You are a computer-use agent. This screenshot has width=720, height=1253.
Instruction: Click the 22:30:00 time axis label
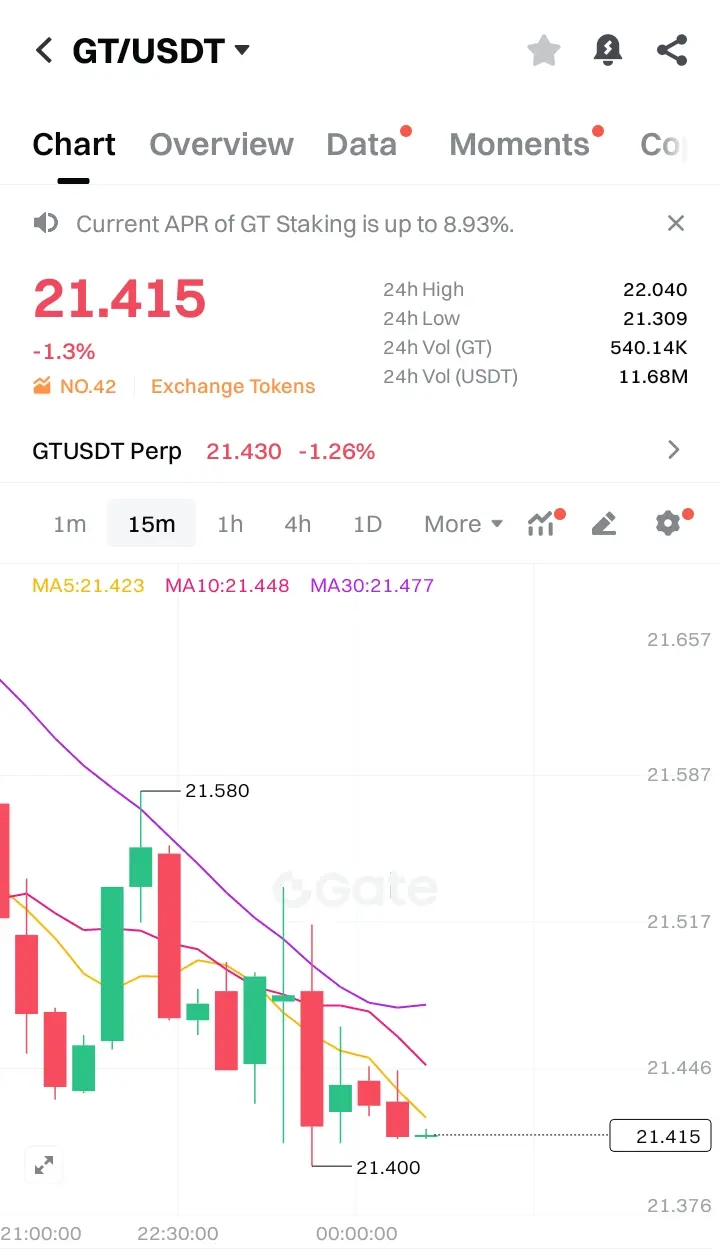pos(178,1234)
